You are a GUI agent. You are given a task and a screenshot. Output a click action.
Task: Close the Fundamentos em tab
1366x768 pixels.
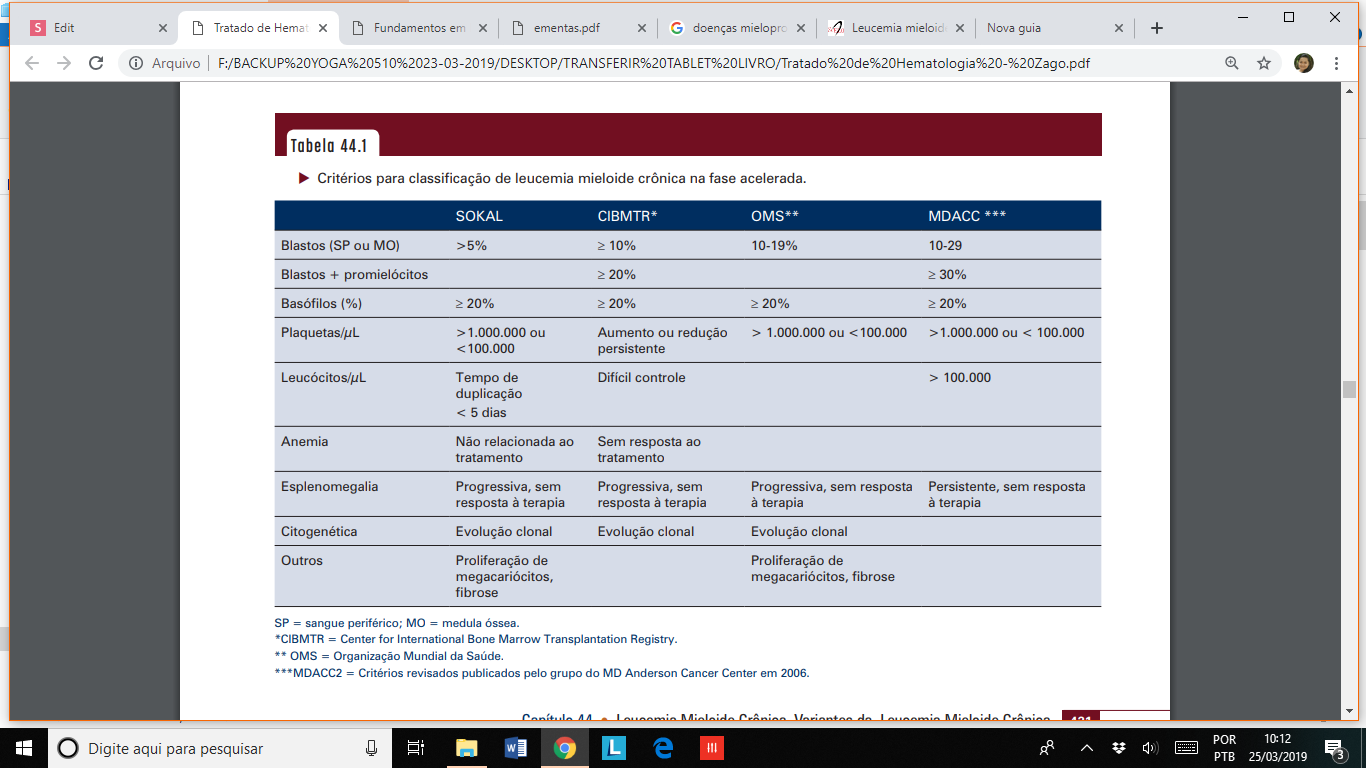click(482, 28)
